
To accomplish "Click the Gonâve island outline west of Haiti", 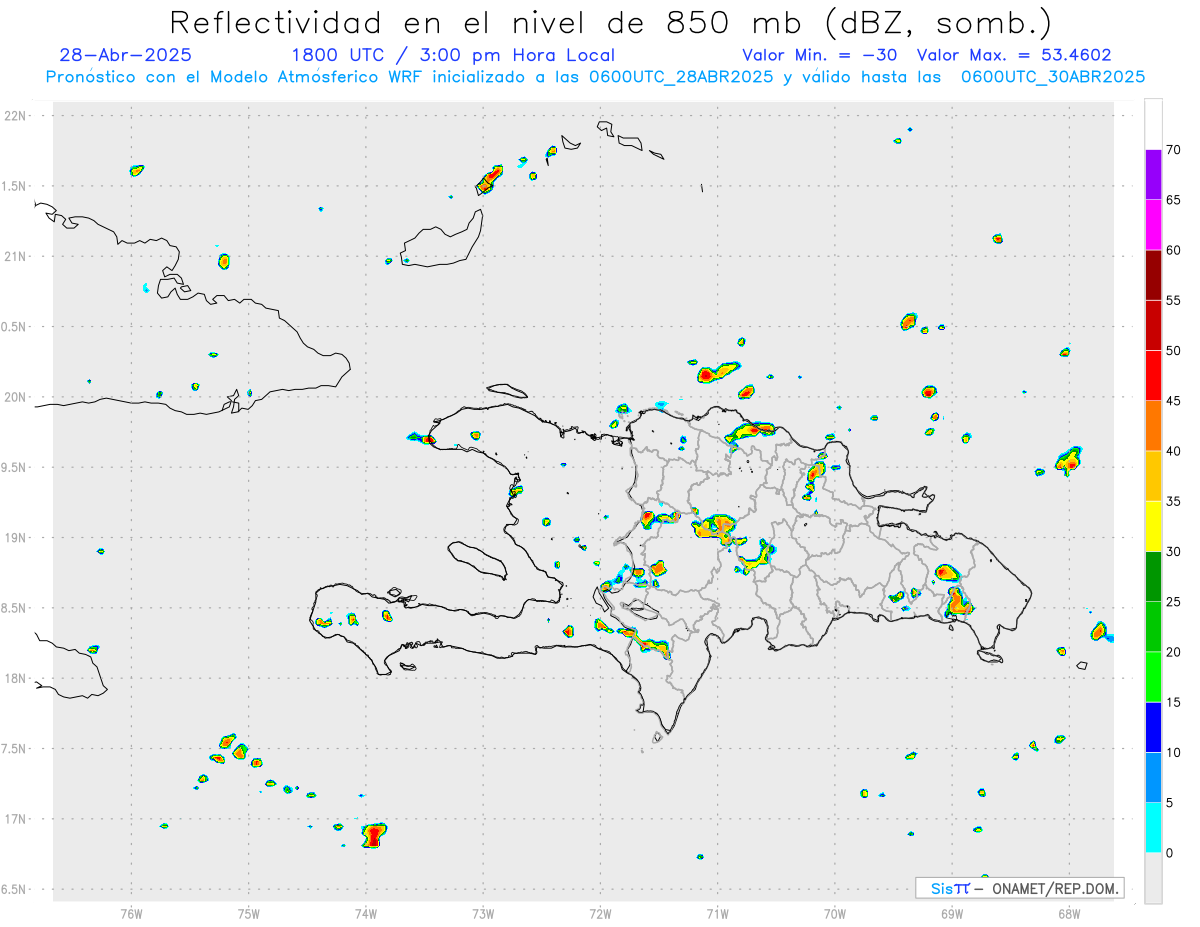I will coord(475,559).
